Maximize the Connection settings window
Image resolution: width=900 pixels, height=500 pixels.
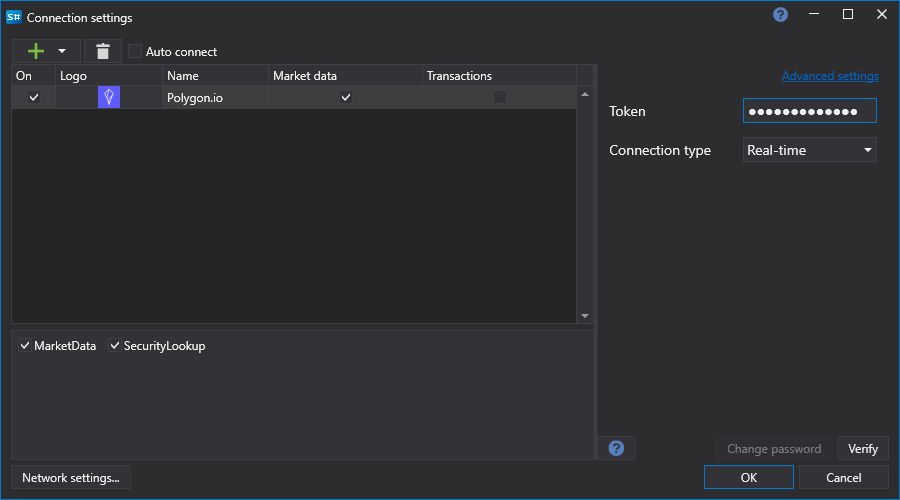coord(848,14)
